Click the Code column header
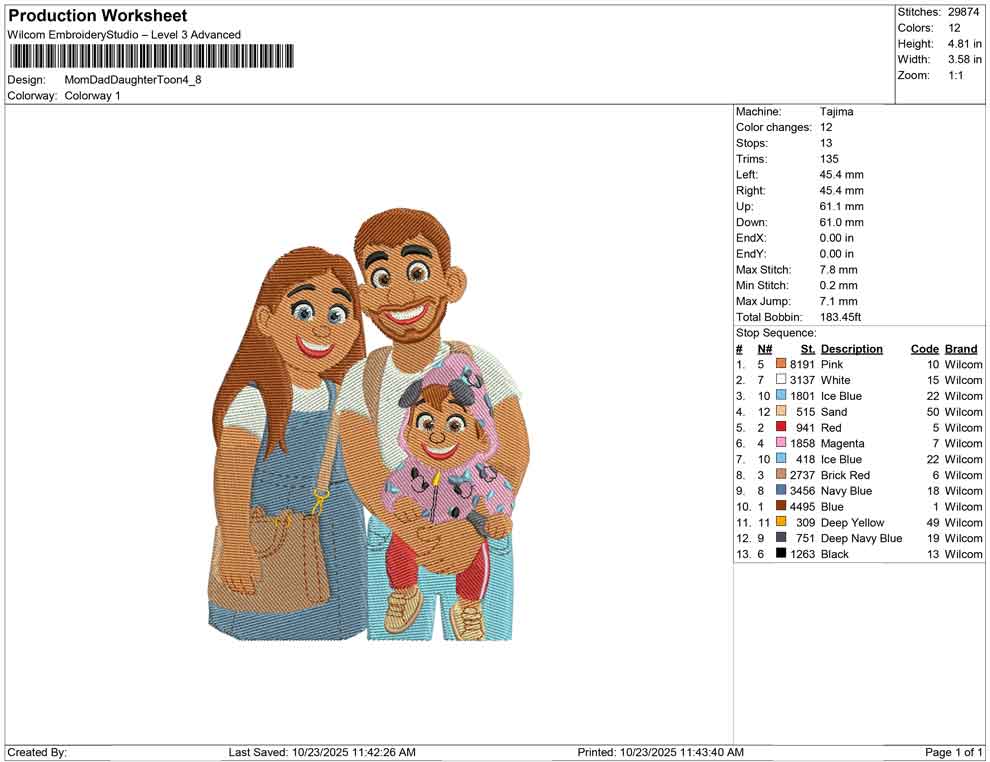The width and height of the screenshot is (990, 762). click(x=925, y=348)
